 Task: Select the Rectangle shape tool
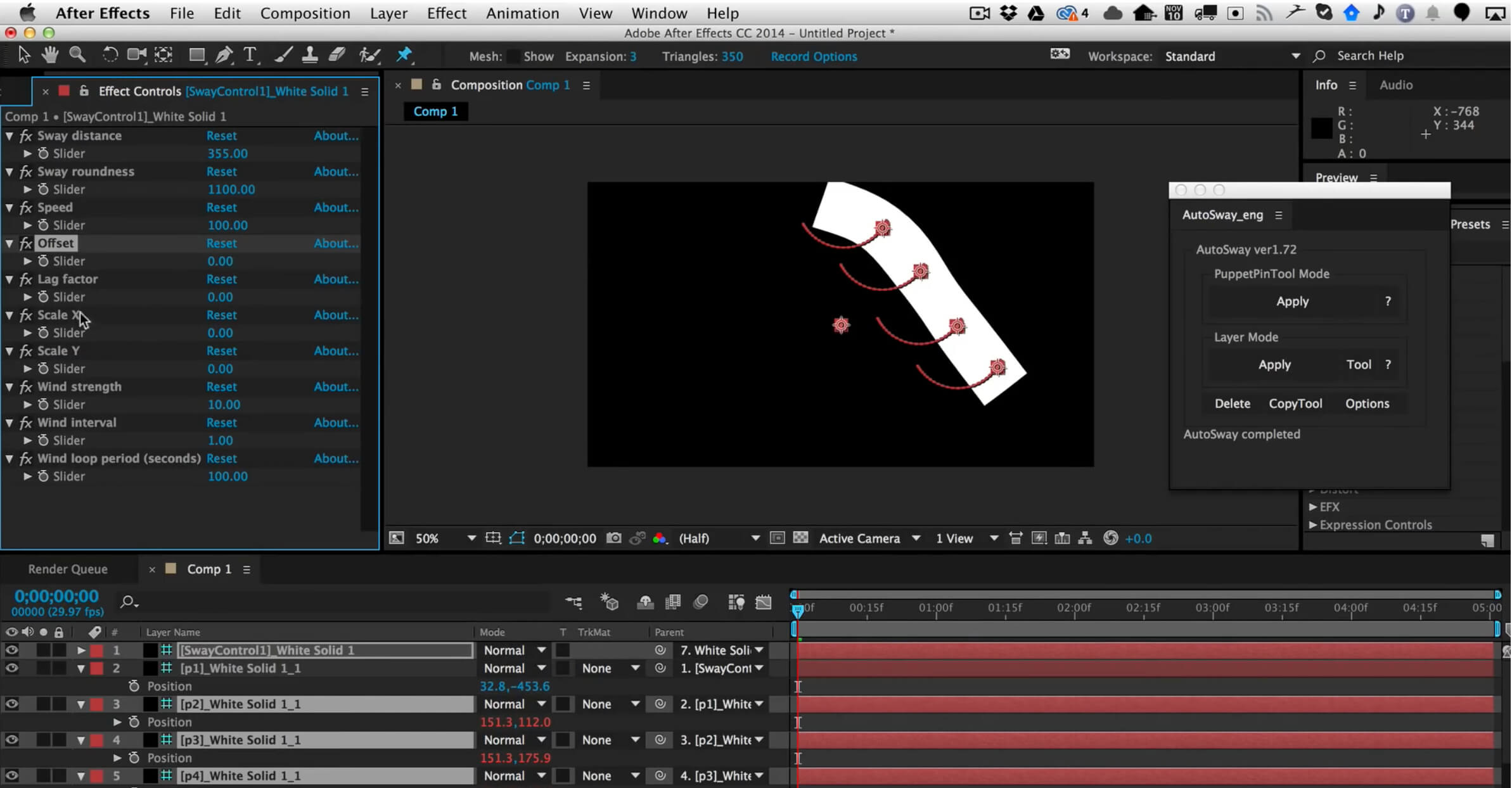click(197, 56)
